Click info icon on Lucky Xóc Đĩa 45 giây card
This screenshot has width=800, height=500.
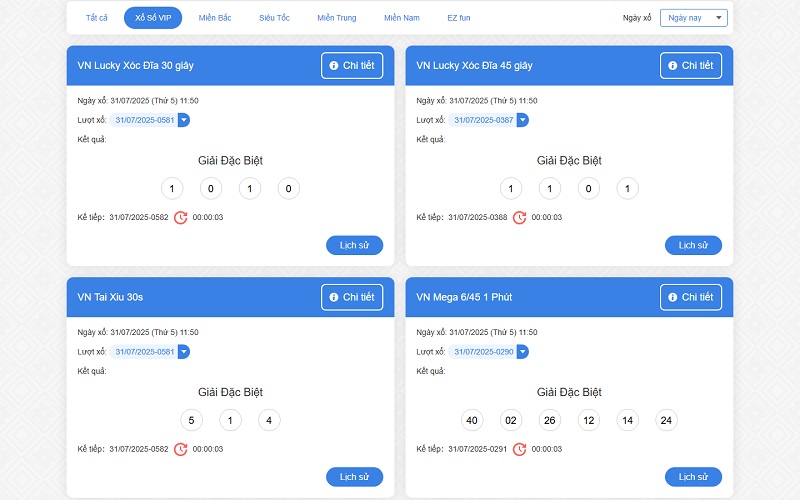click(673, 66)
